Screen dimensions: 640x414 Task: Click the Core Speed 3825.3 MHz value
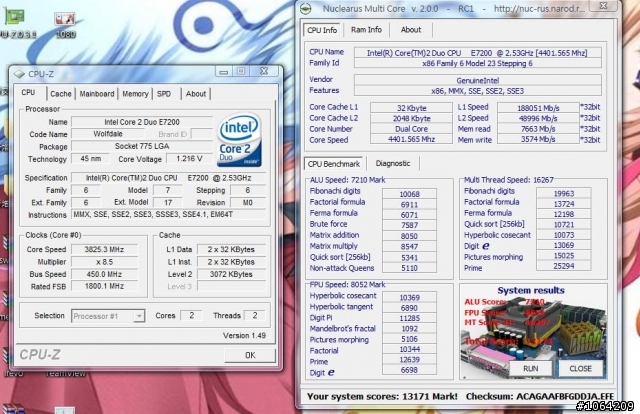click(104, 249)
